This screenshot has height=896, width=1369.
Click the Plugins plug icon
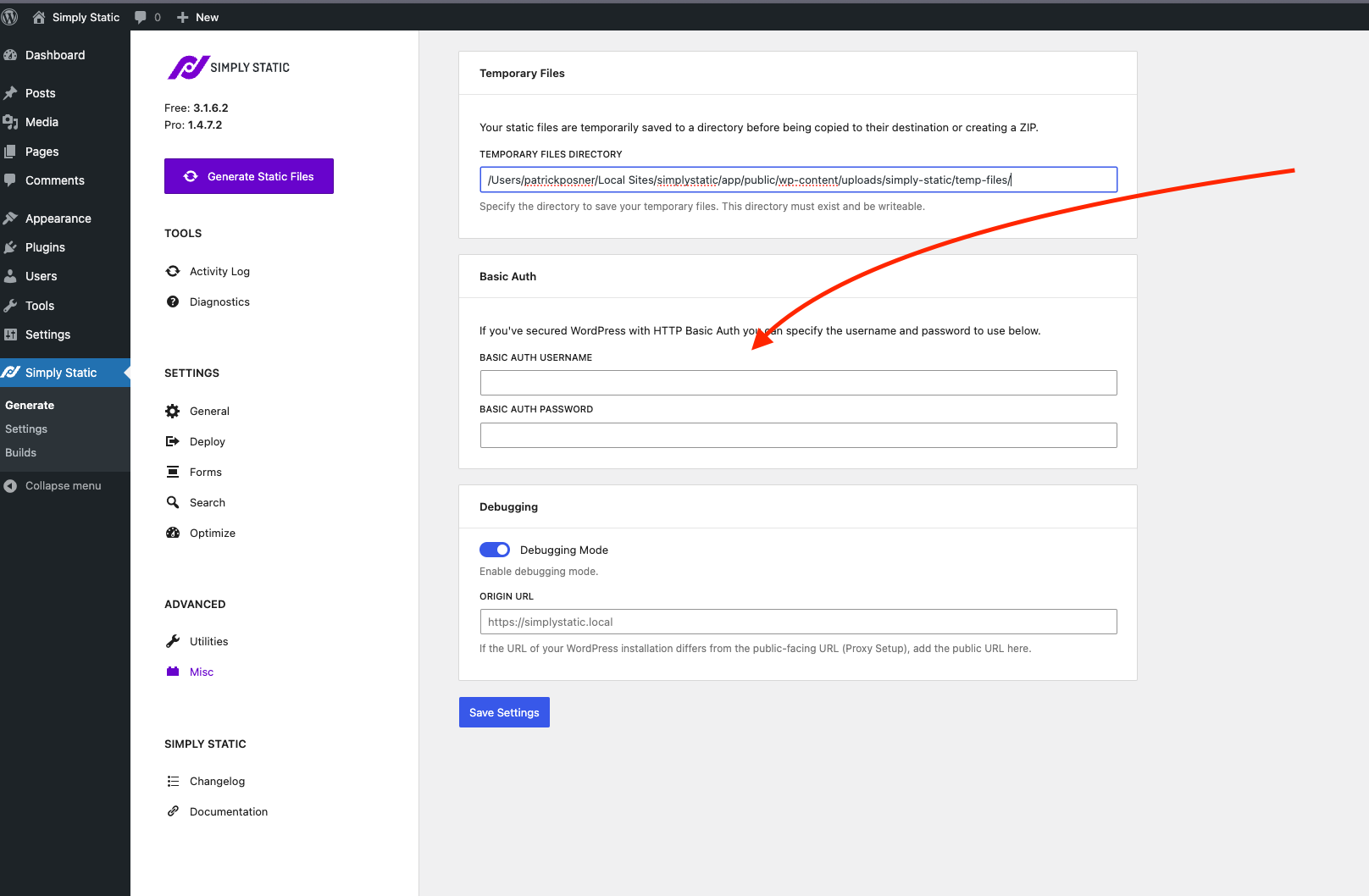click(x=10, y=247)
